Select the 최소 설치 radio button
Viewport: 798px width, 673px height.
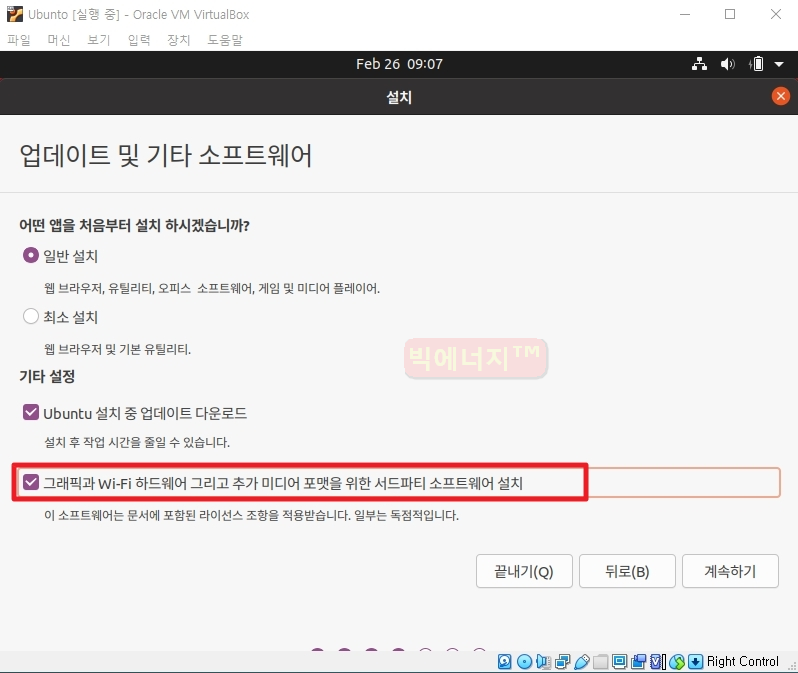pyautogui.click(x=31, y=316)
